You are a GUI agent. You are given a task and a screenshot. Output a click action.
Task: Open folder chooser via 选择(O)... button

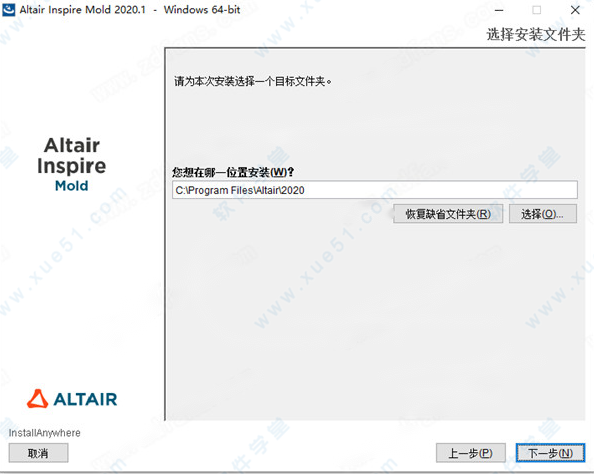click(x=543, y=214)
